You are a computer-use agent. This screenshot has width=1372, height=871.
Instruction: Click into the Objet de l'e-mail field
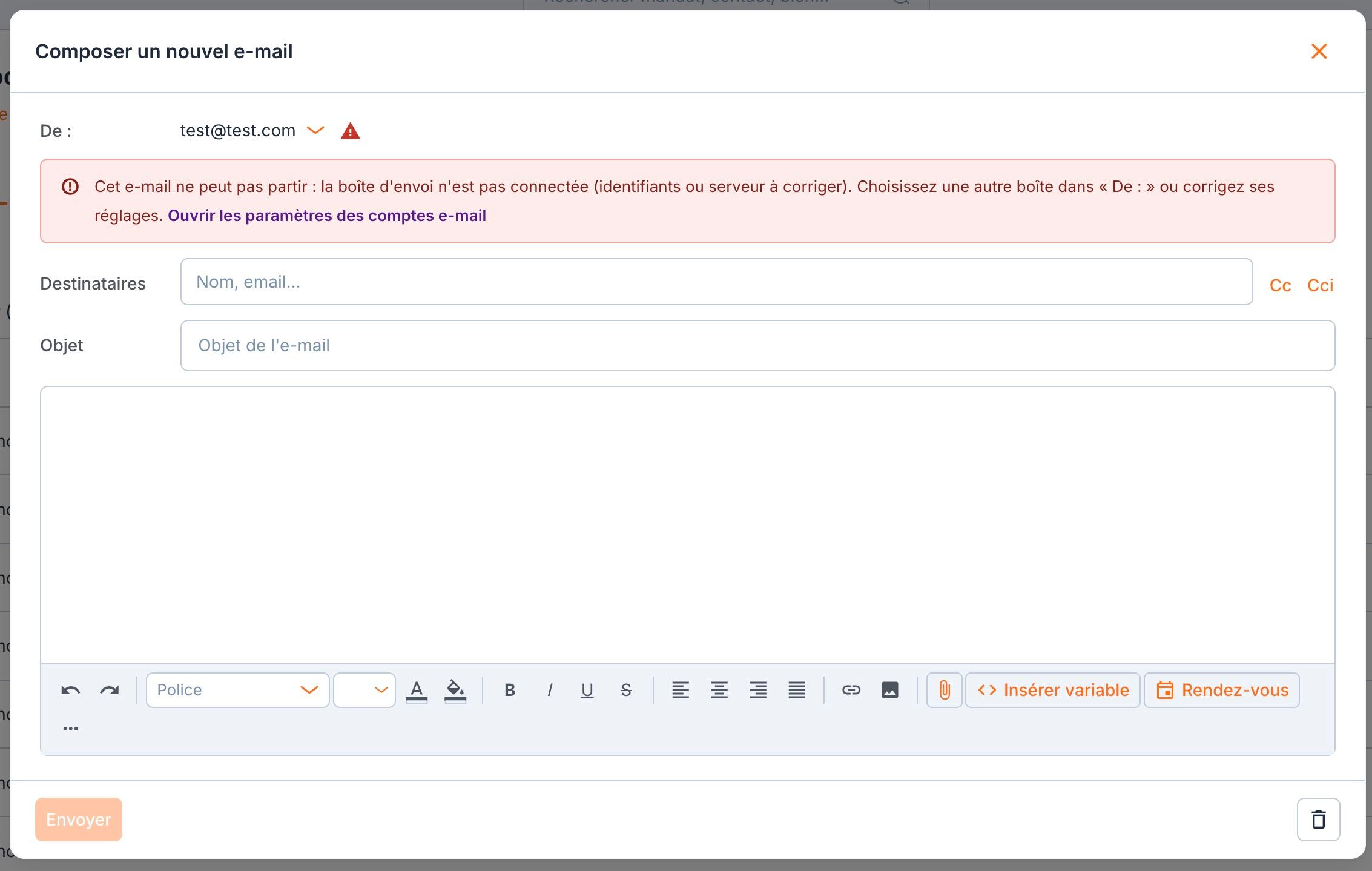pyautogui.click(x=757, y=345)
